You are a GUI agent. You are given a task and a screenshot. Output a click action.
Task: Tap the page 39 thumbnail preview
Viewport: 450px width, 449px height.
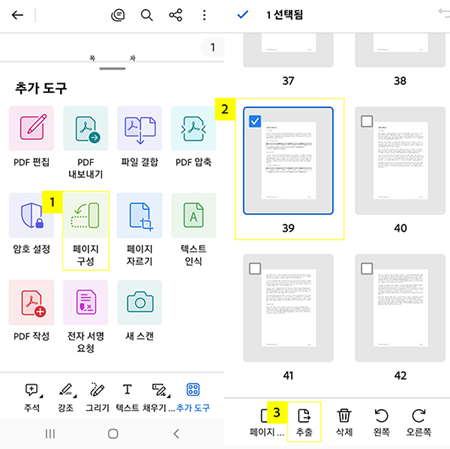288,161
